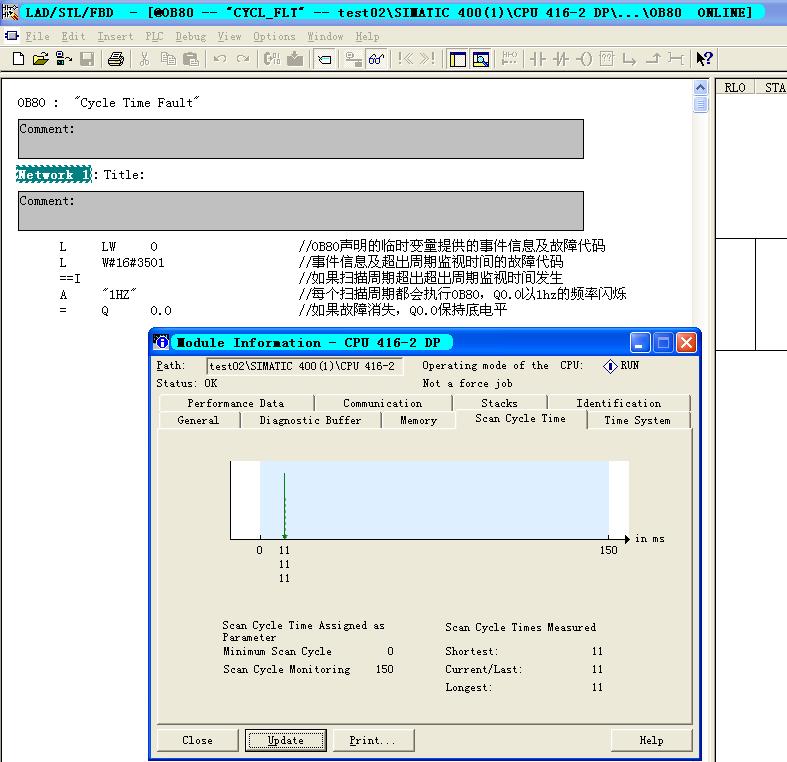Viewport: 787px width, 762px height.
Task: Click the Cut scissors icon
Action: [x=144, y=59]
